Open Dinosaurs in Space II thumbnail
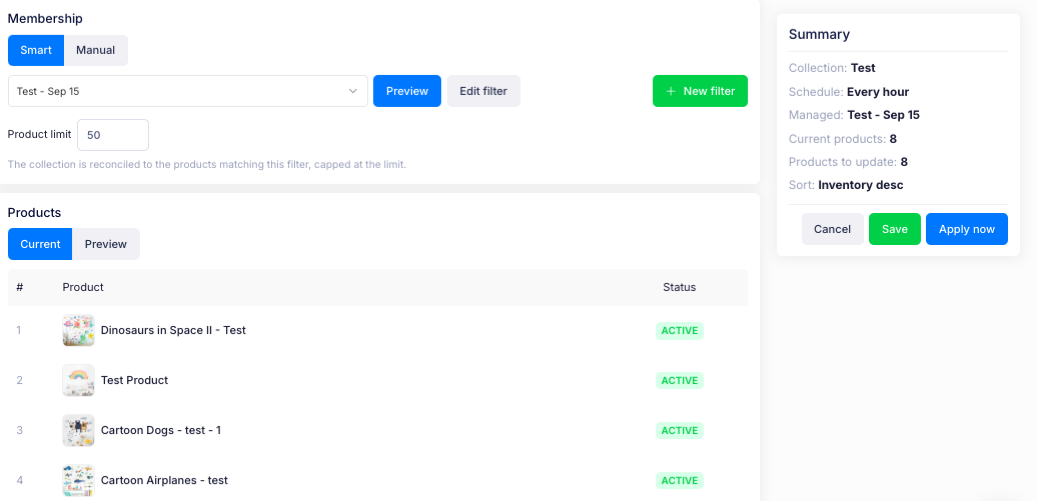Screen dimensions: 1038x501 pos(78,330)
